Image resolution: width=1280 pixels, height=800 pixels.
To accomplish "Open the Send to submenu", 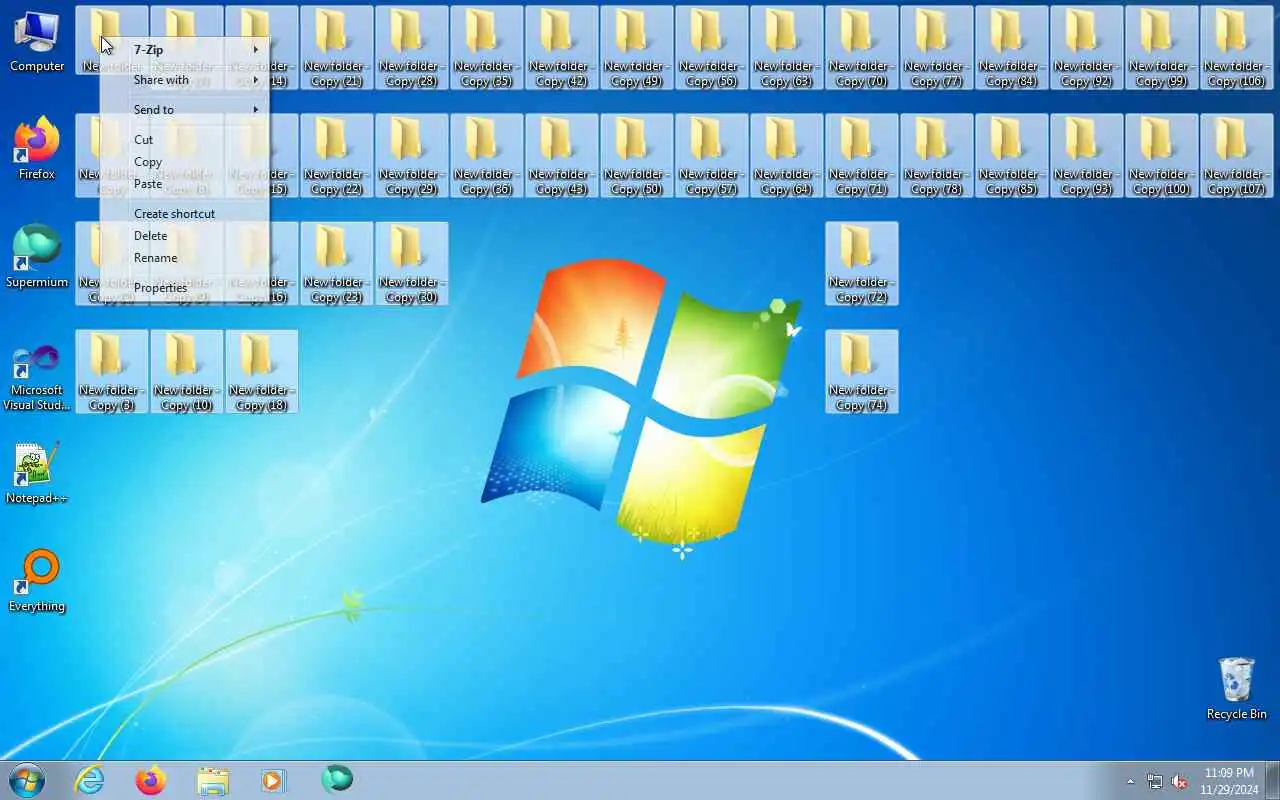I will tap(185, 110).
